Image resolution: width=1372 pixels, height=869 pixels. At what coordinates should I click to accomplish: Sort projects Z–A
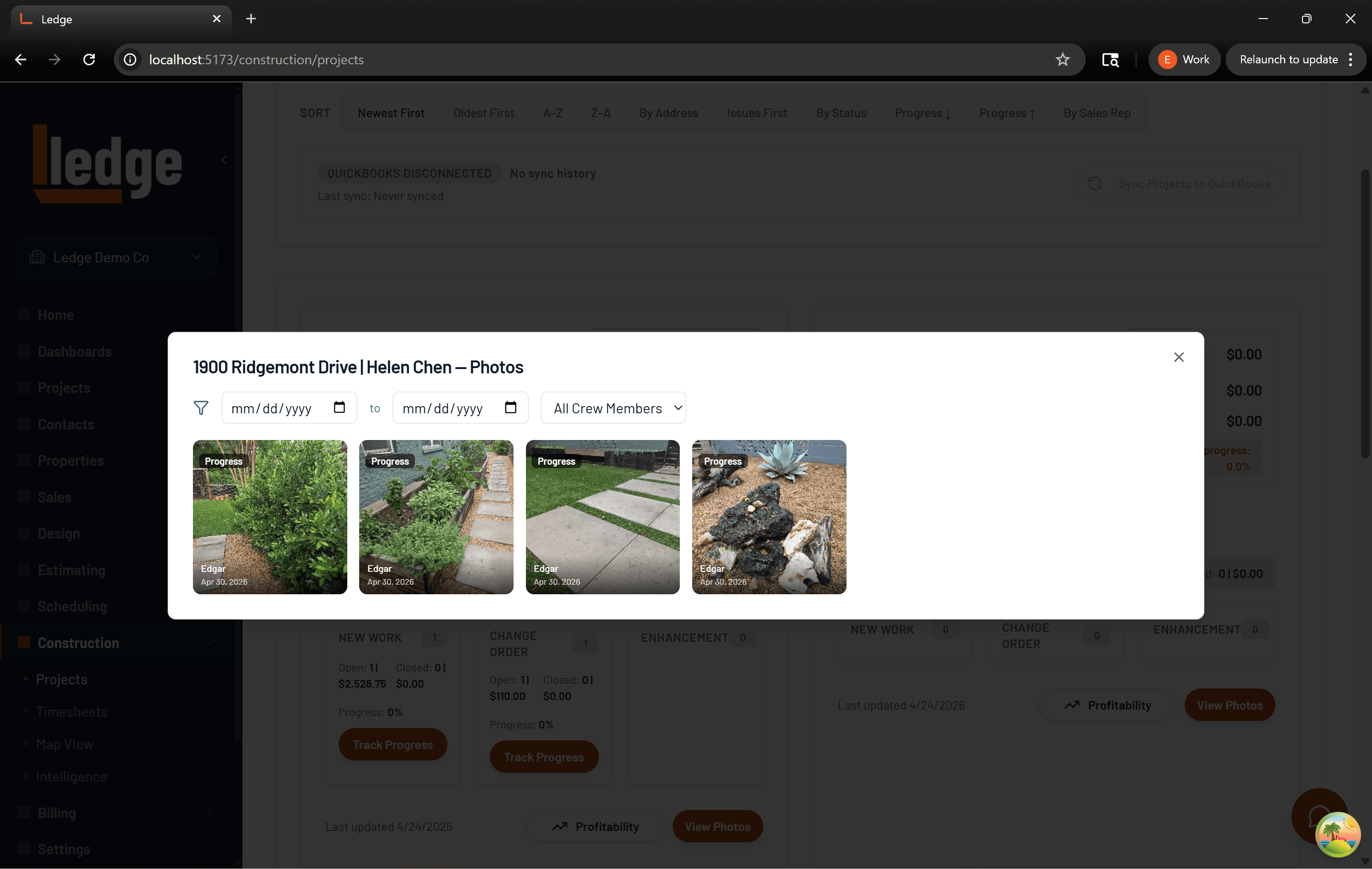coord(601,113)
